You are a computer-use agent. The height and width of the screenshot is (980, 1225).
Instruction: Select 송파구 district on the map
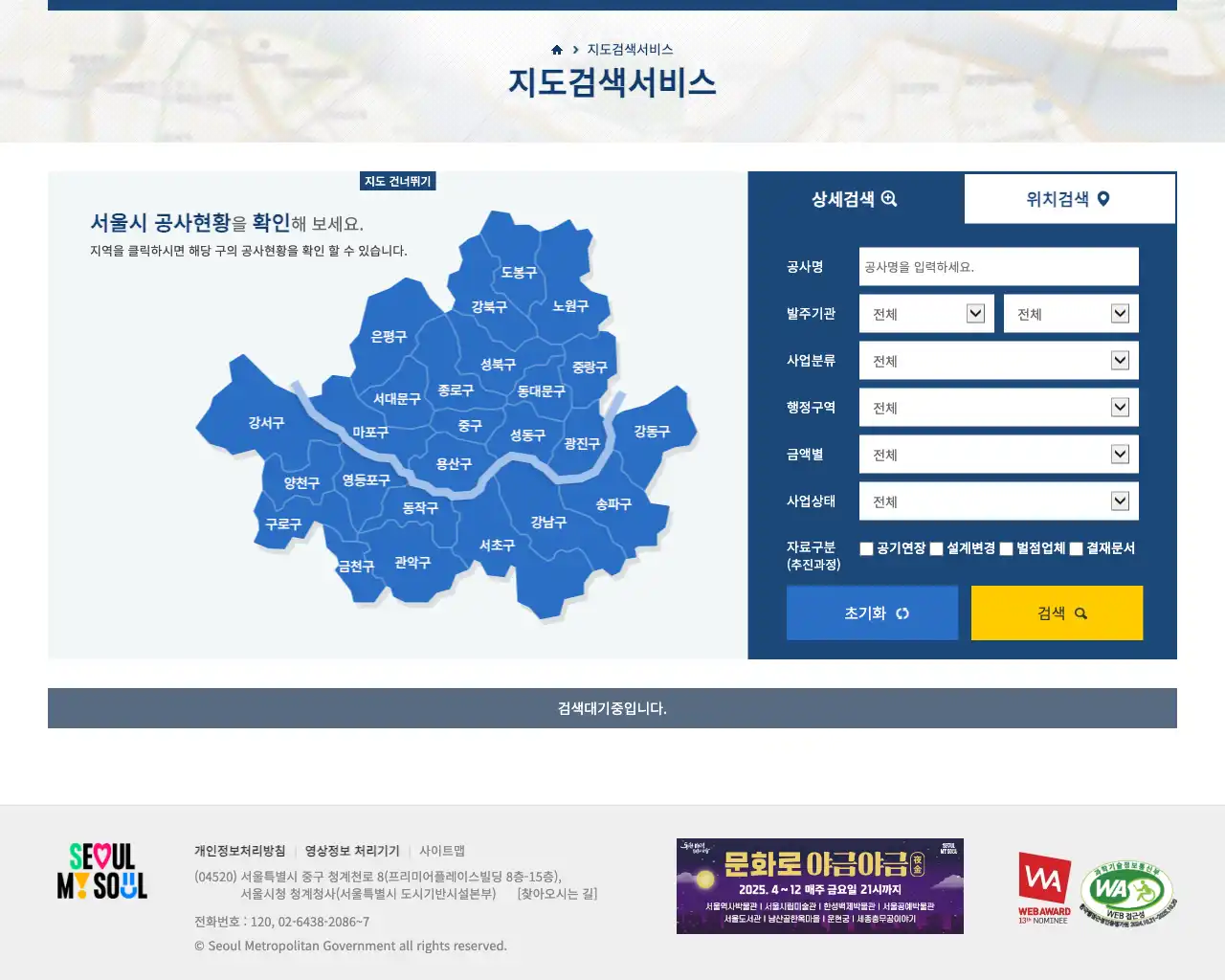pos(613,504)
